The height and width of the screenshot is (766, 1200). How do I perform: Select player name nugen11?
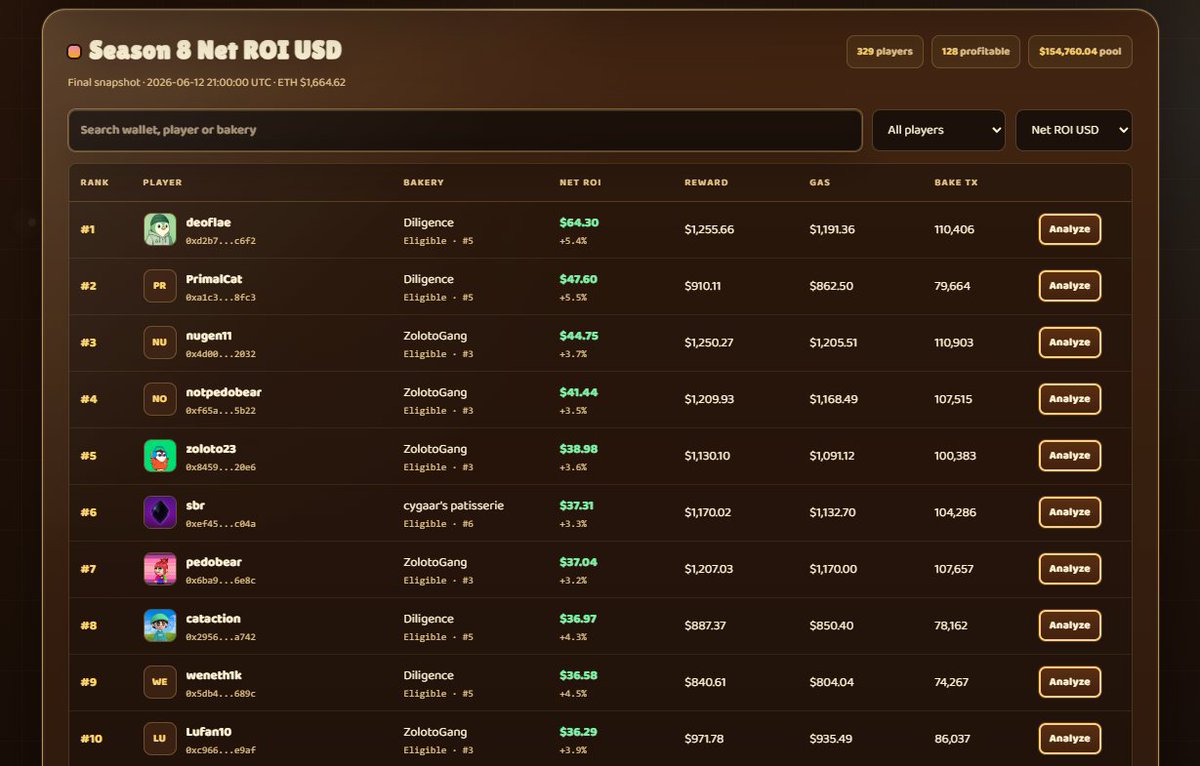[x=209, y=336]
